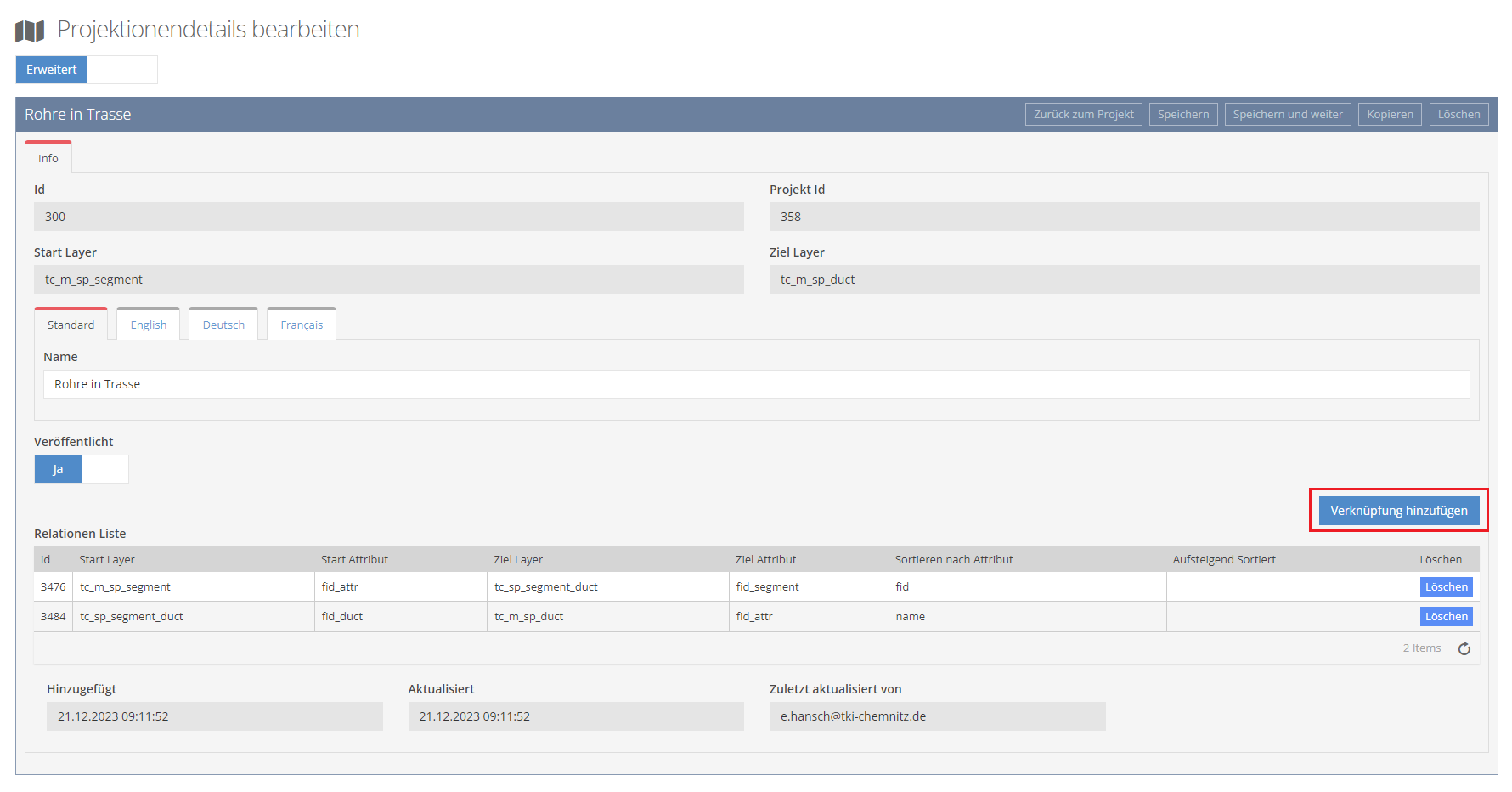The width and height of the screenshot is (1512, 792).
Task: Sort by Start Layer column header
Action: click(107, 560)
